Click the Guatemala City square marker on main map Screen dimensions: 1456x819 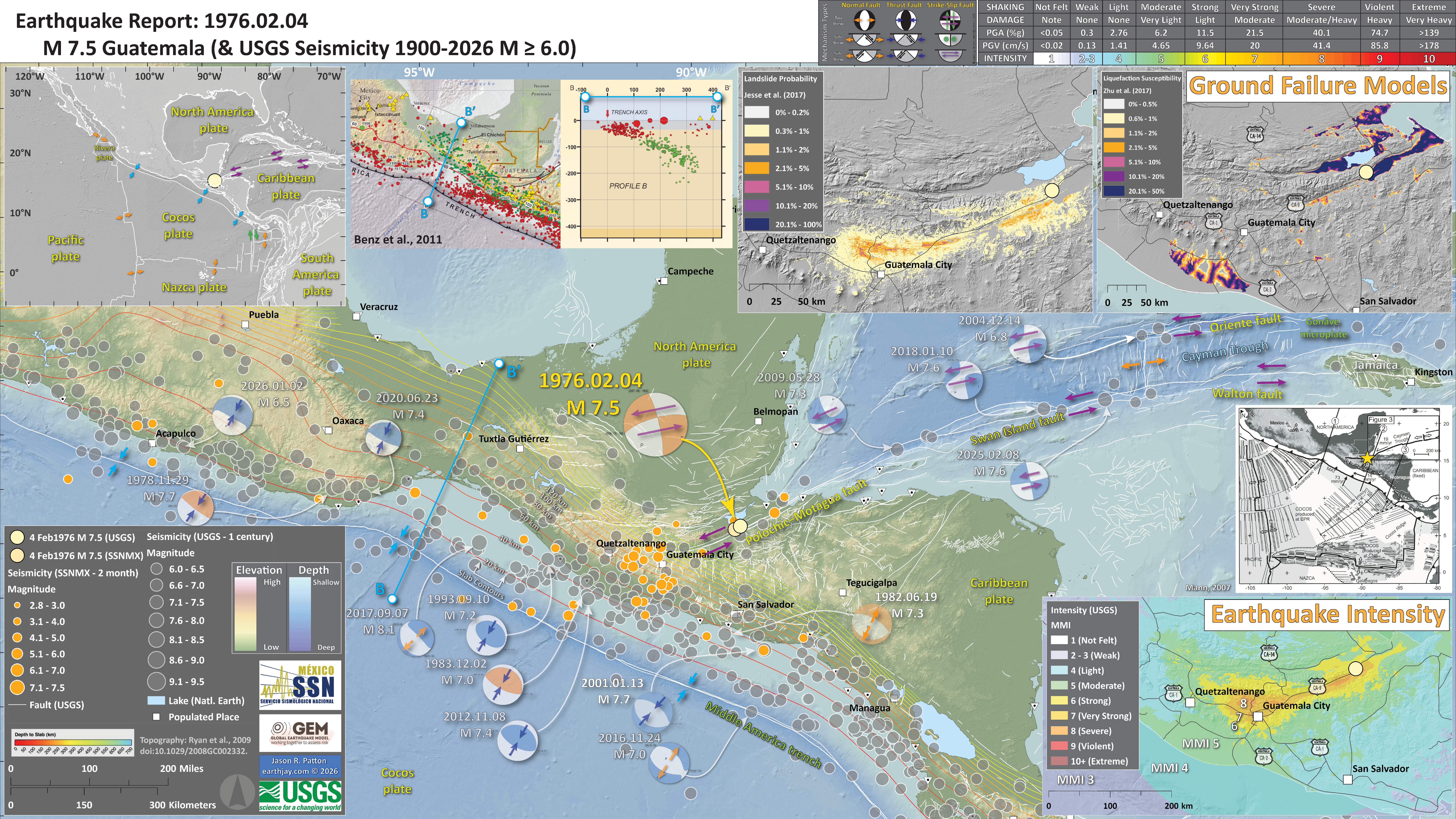point(662,564)
